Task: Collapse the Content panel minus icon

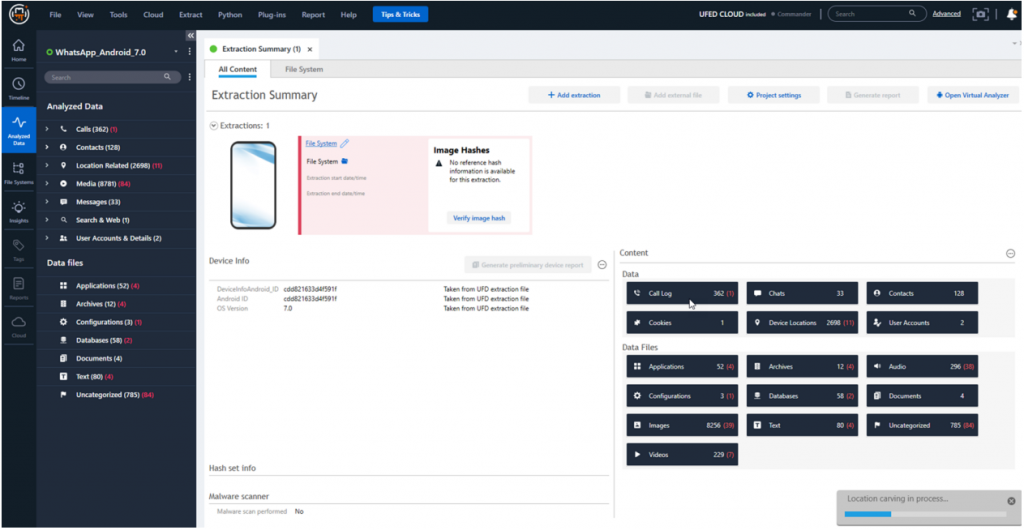Action: 1010,253
